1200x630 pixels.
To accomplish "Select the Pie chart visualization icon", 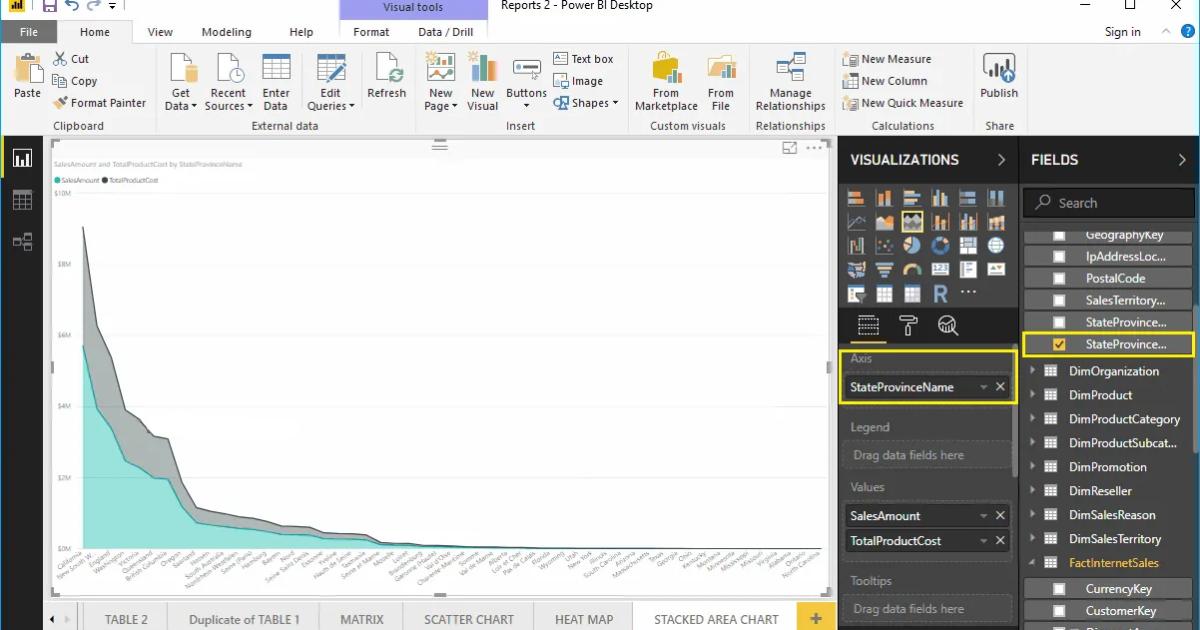I will click(x=911, y=245).
